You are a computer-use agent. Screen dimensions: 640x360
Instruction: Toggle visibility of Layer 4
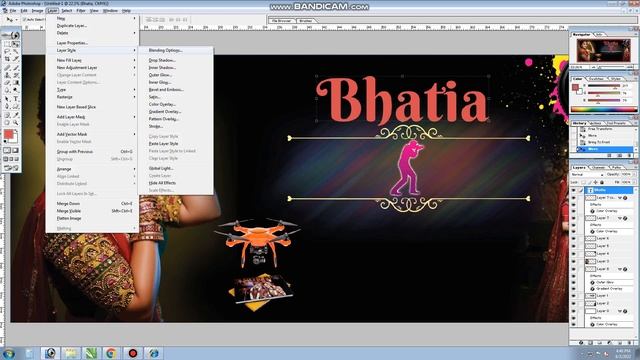(x=573, y=253)
